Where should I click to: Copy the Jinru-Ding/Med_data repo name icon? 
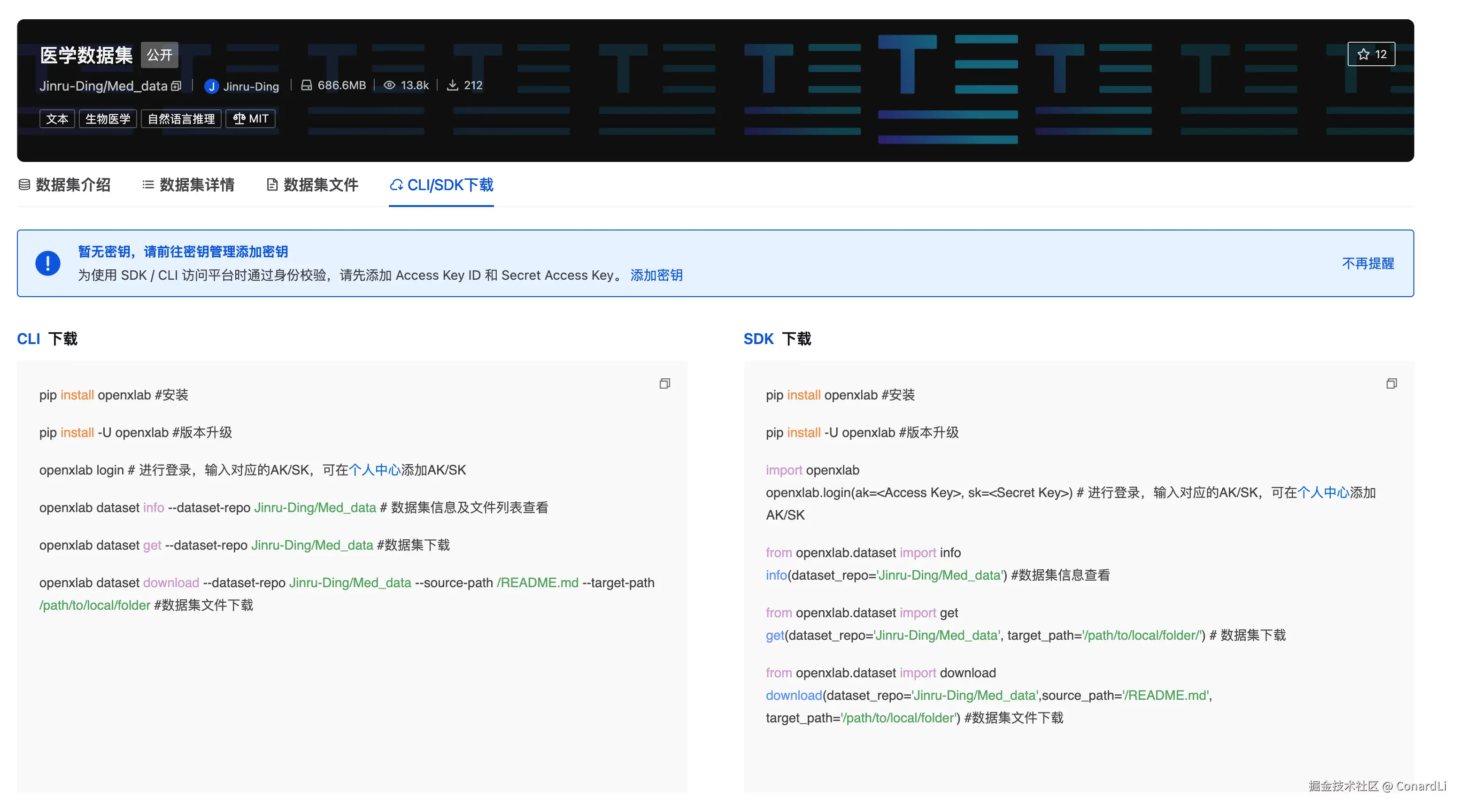(177, 86)
